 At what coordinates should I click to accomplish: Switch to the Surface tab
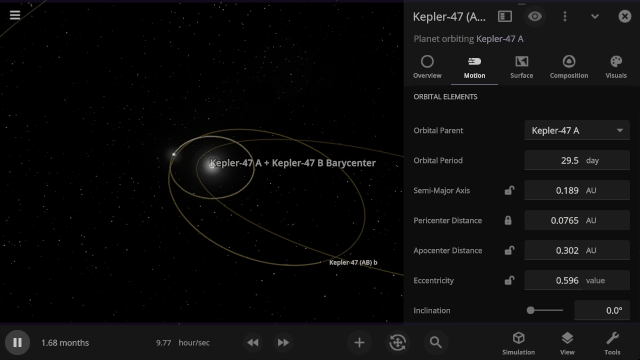click(522, 67)
